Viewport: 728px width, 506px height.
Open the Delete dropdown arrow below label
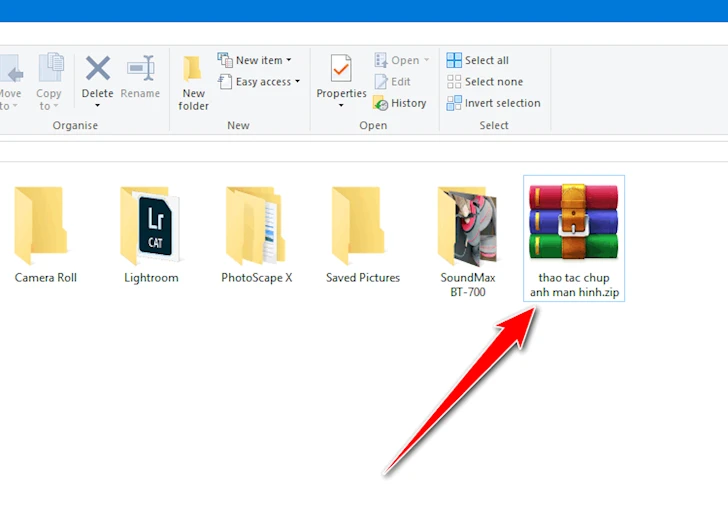(x=98, y=106)
